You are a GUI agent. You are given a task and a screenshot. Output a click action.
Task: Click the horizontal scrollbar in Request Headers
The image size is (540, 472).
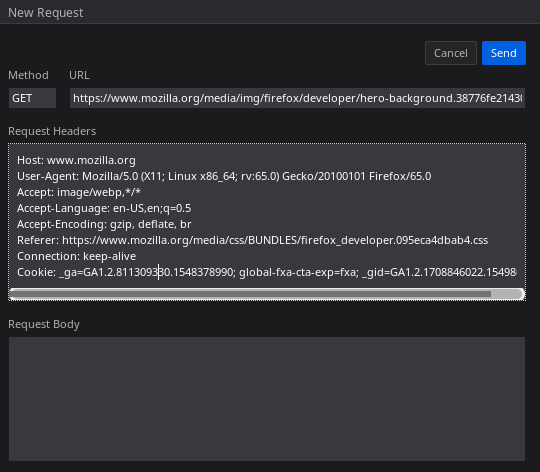click(267, 294)
